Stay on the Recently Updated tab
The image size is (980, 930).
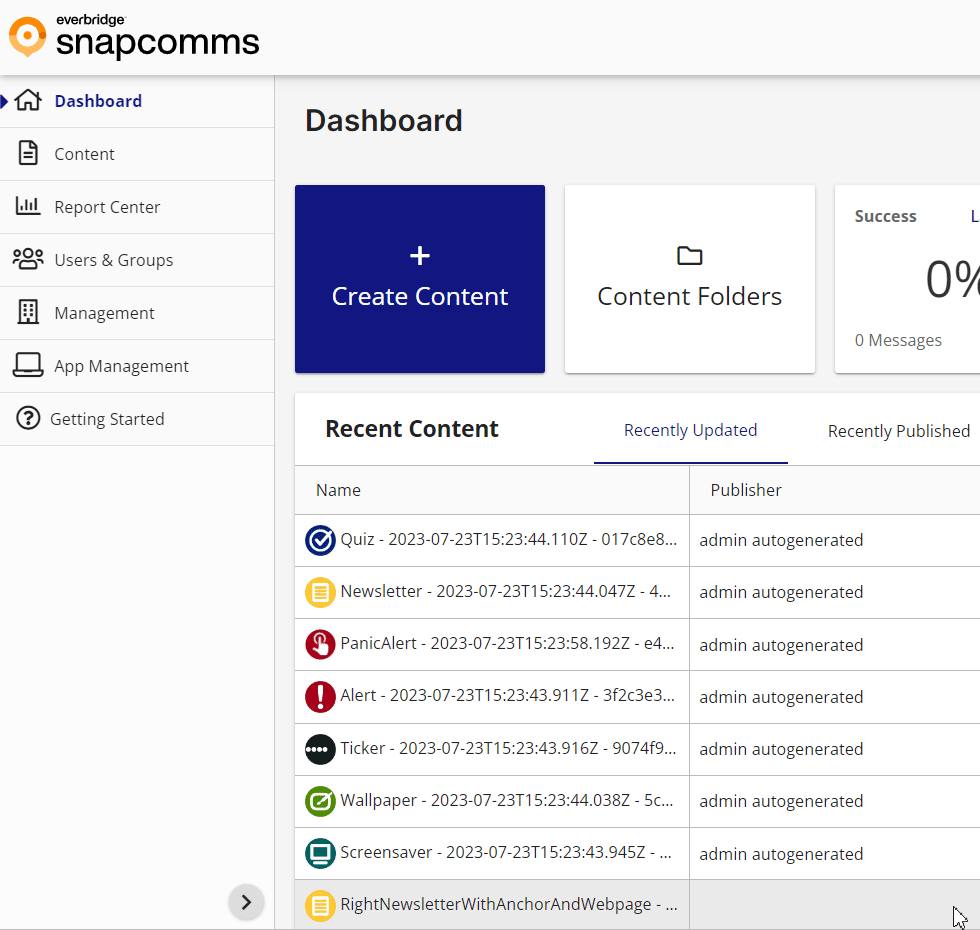coord(690,430)
